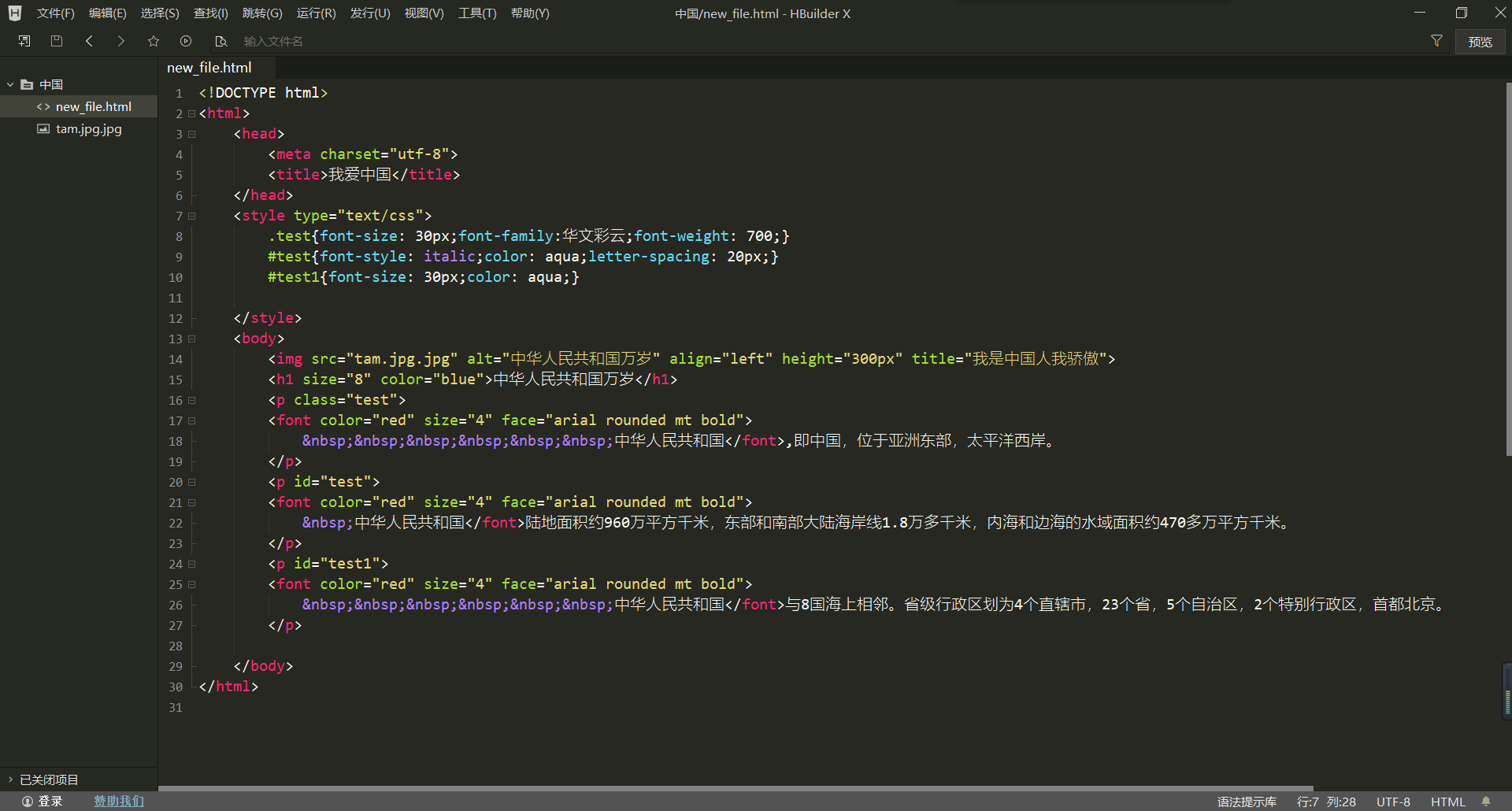1512x811 pixels.
Task: Click the minimap indicator at right edge
Action: tap(1507, 691)
